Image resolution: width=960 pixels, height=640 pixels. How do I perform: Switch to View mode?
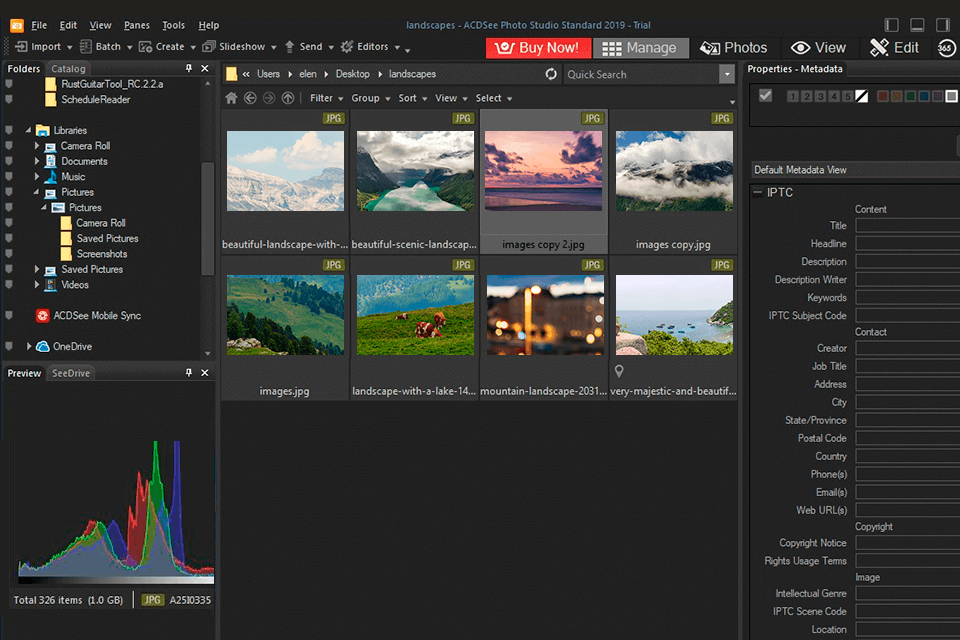coord(818,48)
